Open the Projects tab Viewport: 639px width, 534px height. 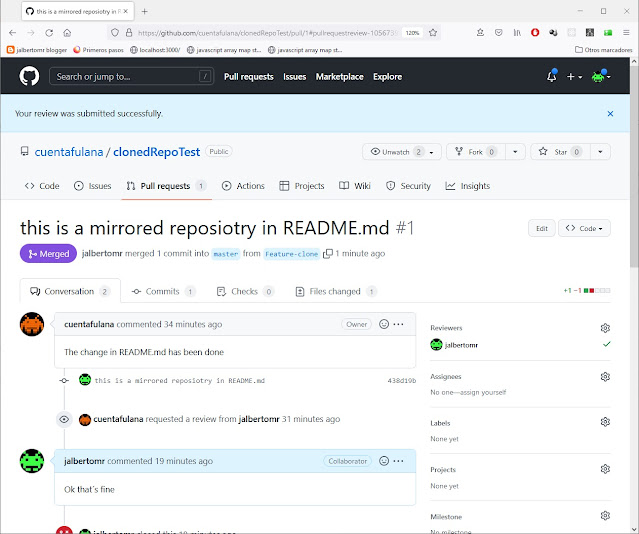302,186
